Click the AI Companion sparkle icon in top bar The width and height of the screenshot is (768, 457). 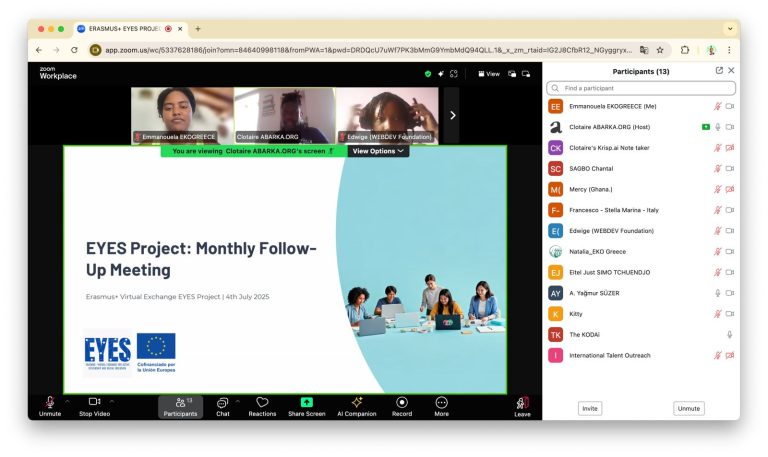[x=440, y=73]
